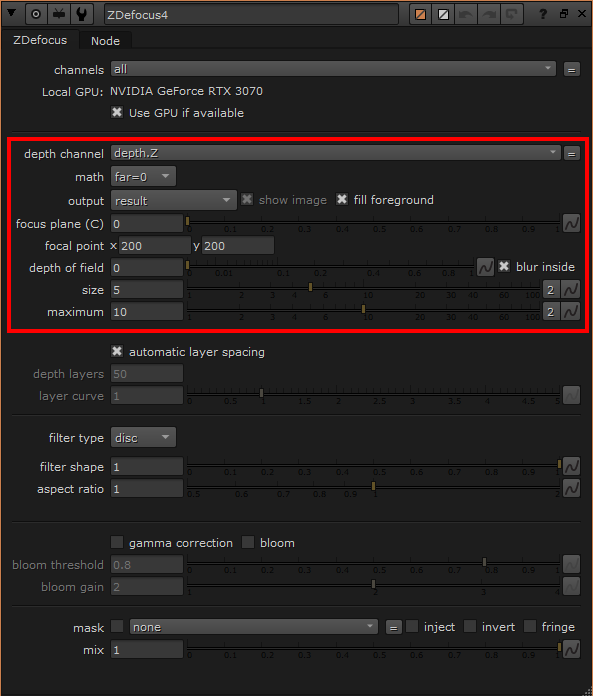The height and width of the screenshot is (696, 593).
Task: Click the wrench settings icon in header
Action: [x=82, y=14]
